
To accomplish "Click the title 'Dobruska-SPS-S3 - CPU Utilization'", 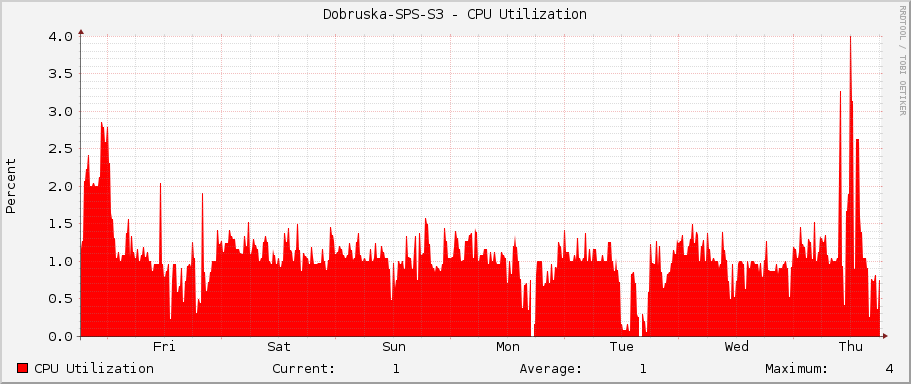I will [x=455, y=15].
